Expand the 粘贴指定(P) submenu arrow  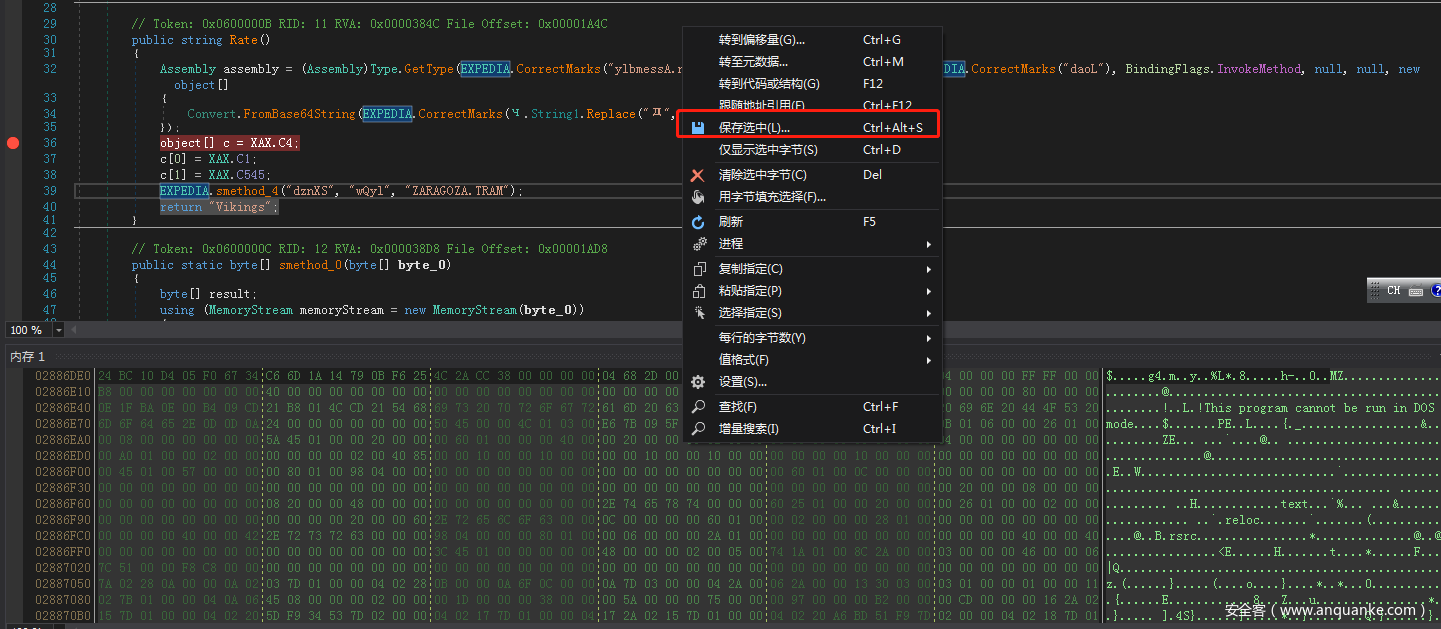(929, 291)
